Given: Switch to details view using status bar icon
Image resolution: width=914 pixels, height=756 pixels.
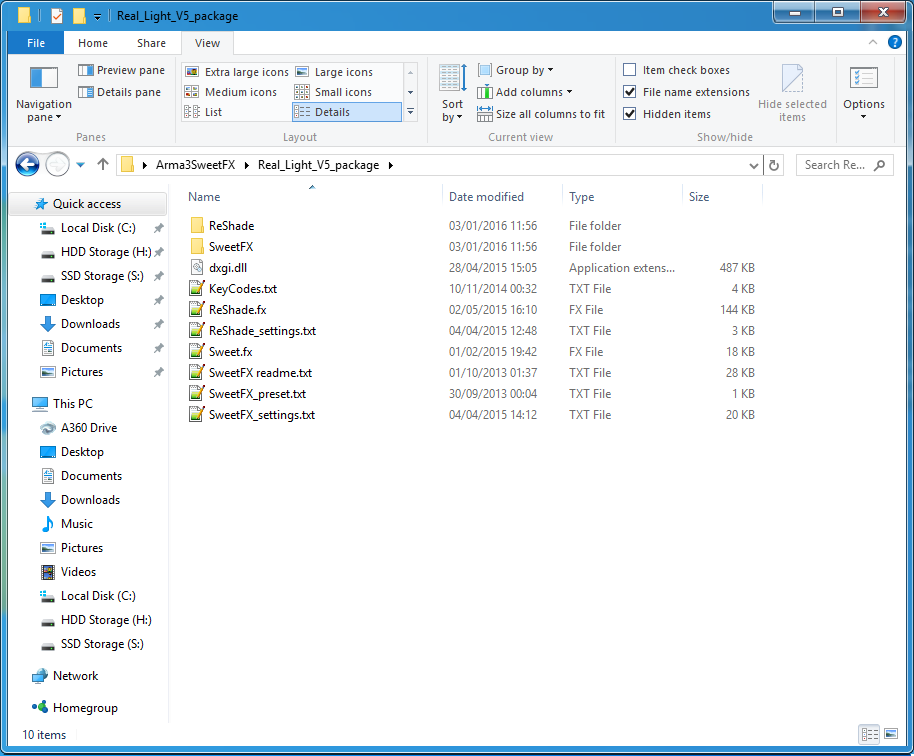Looking at the screenshot, I should 870,734.
